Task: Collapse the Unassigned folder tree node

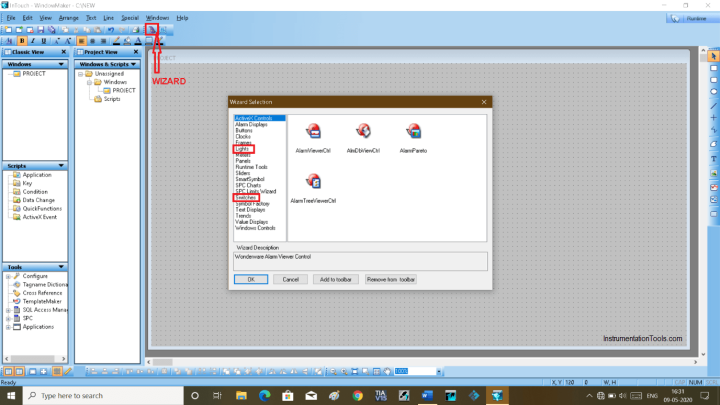Action: coord(81,74)
